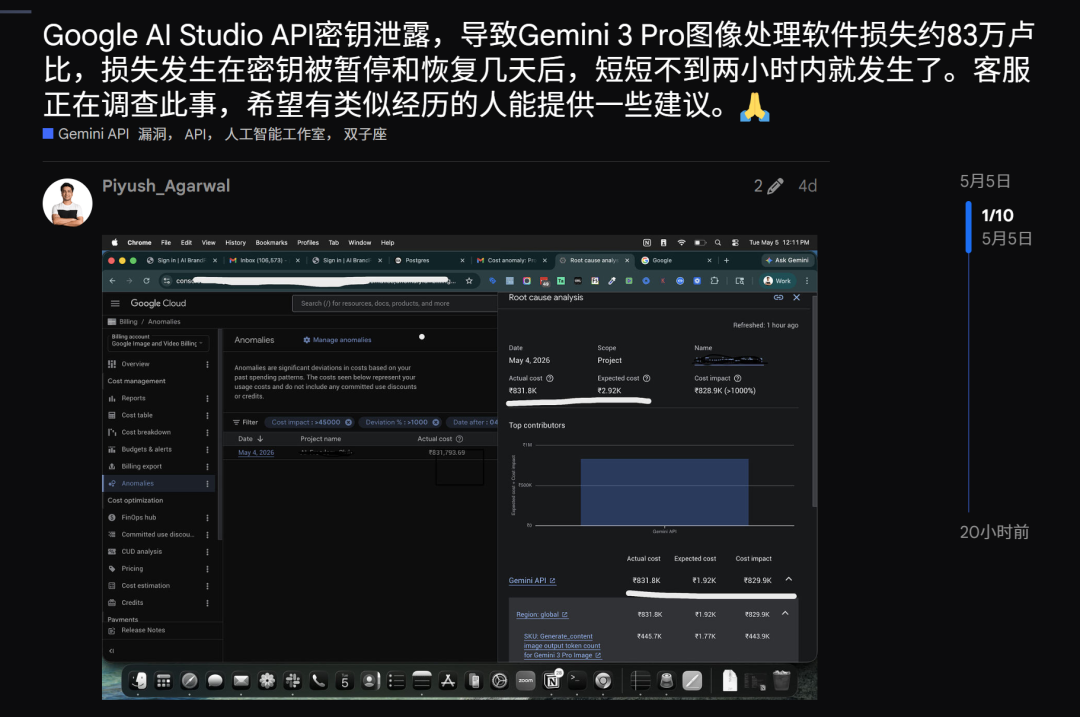Close the Root cause analysis panel

click(x=796, y=298)
